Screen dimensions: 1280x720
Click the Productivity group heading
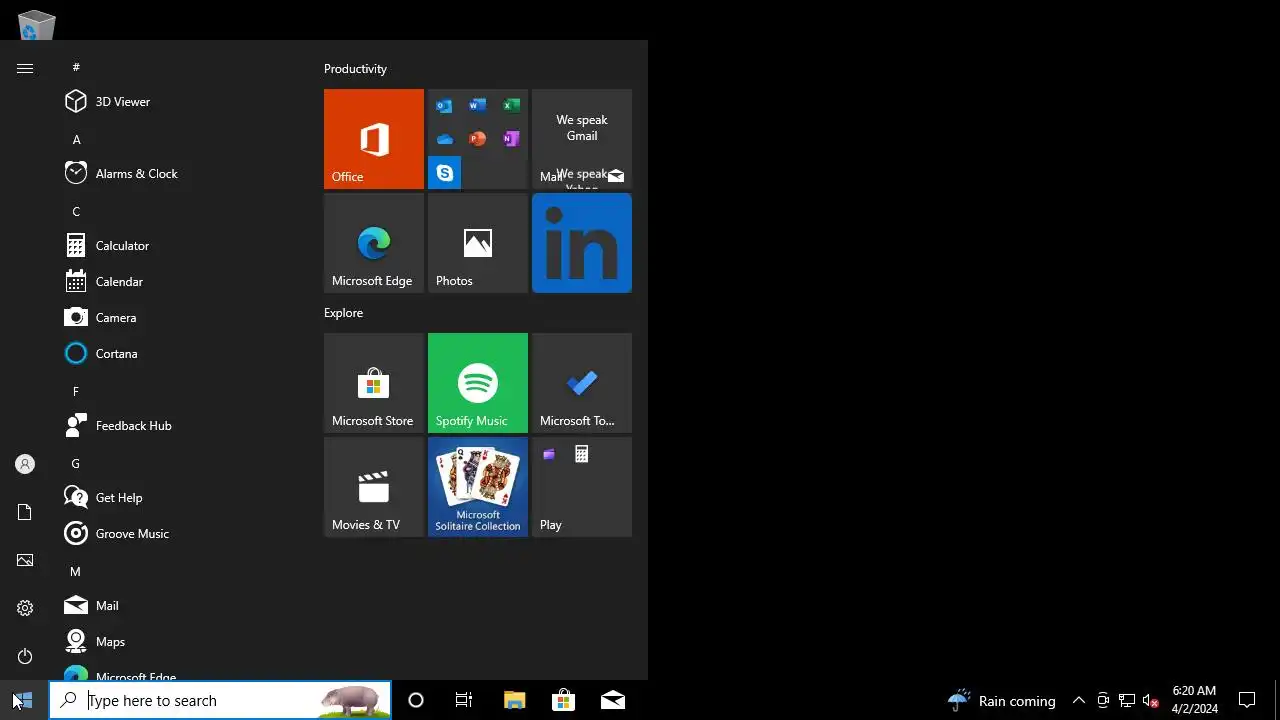[355, 69]
